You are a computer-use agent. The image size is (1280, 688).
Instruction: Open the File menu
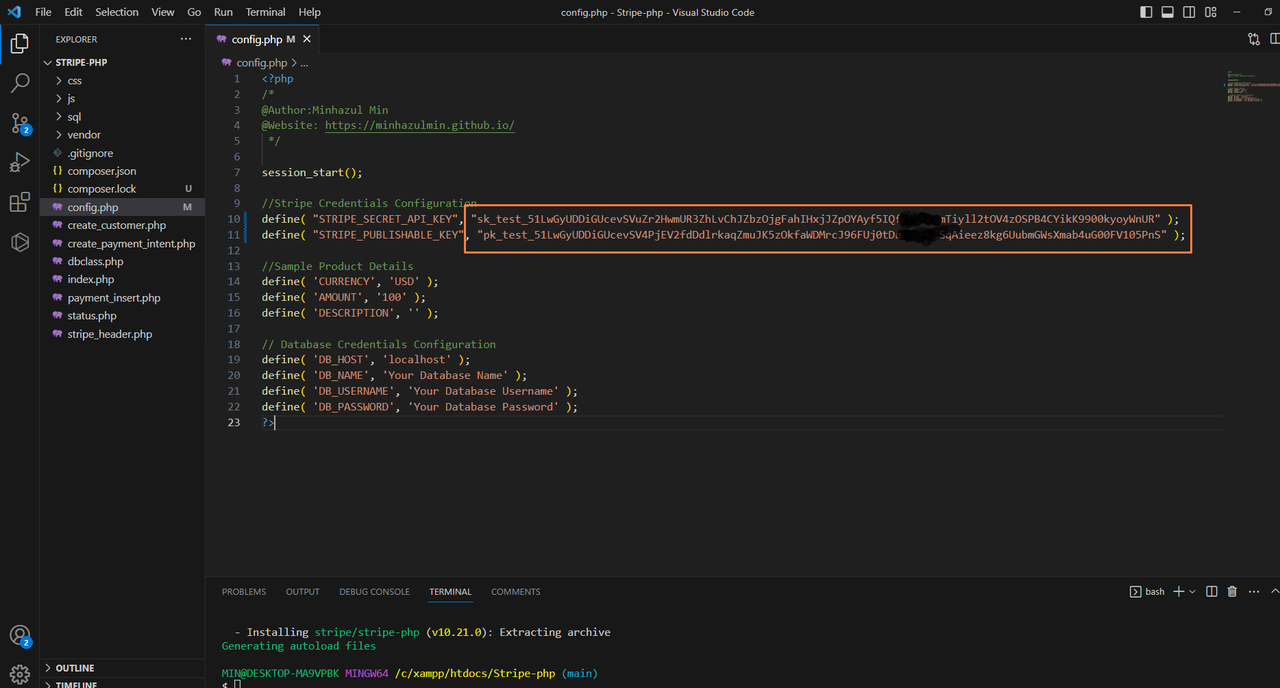pos(43,12)
